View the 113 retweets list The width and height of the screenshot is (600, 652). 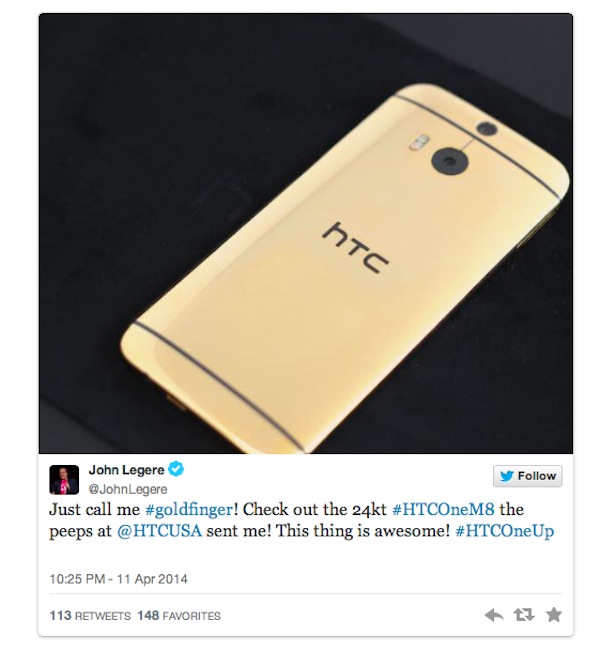[x=90, y=615]
